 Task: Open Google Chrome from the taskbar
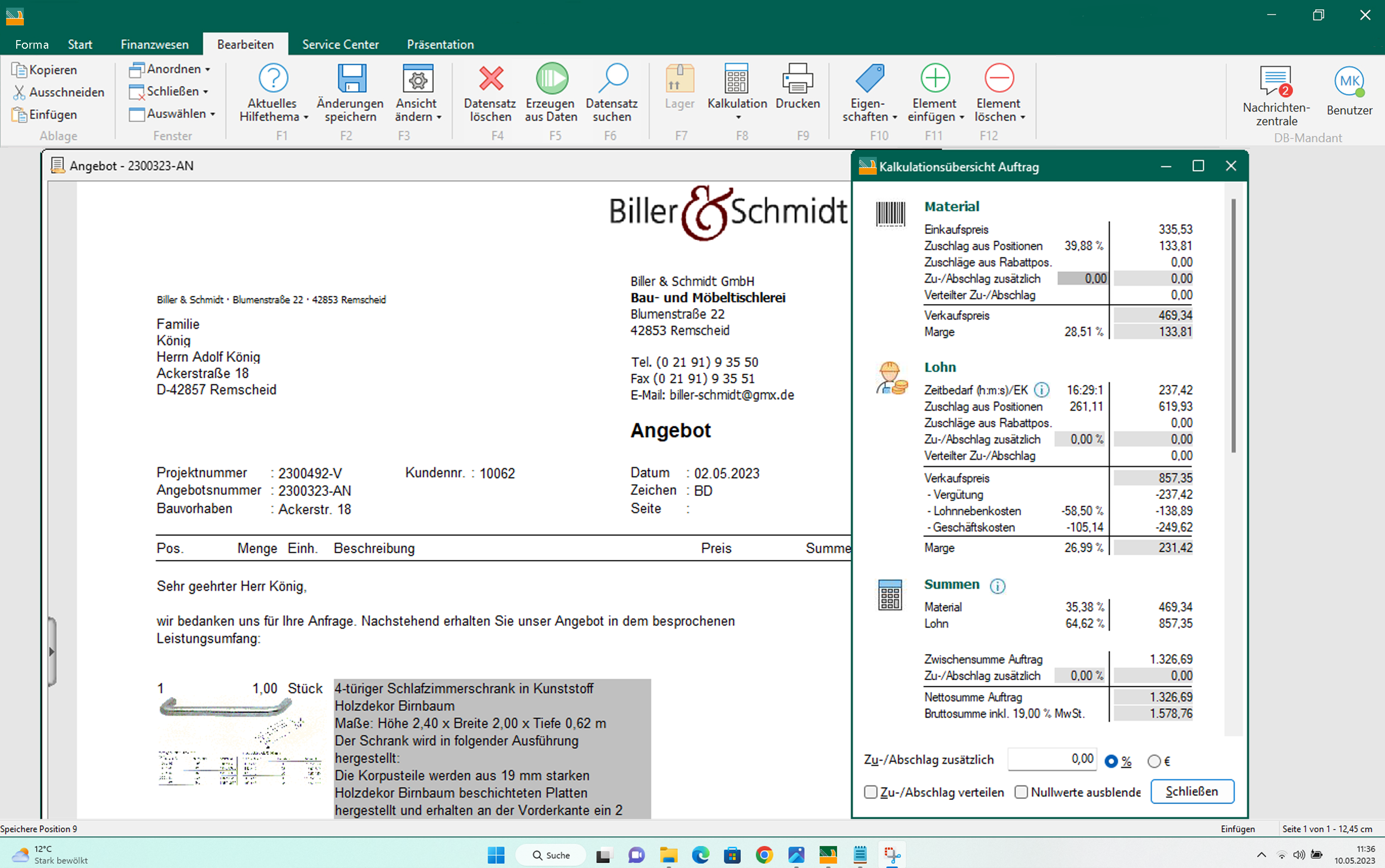764,855
